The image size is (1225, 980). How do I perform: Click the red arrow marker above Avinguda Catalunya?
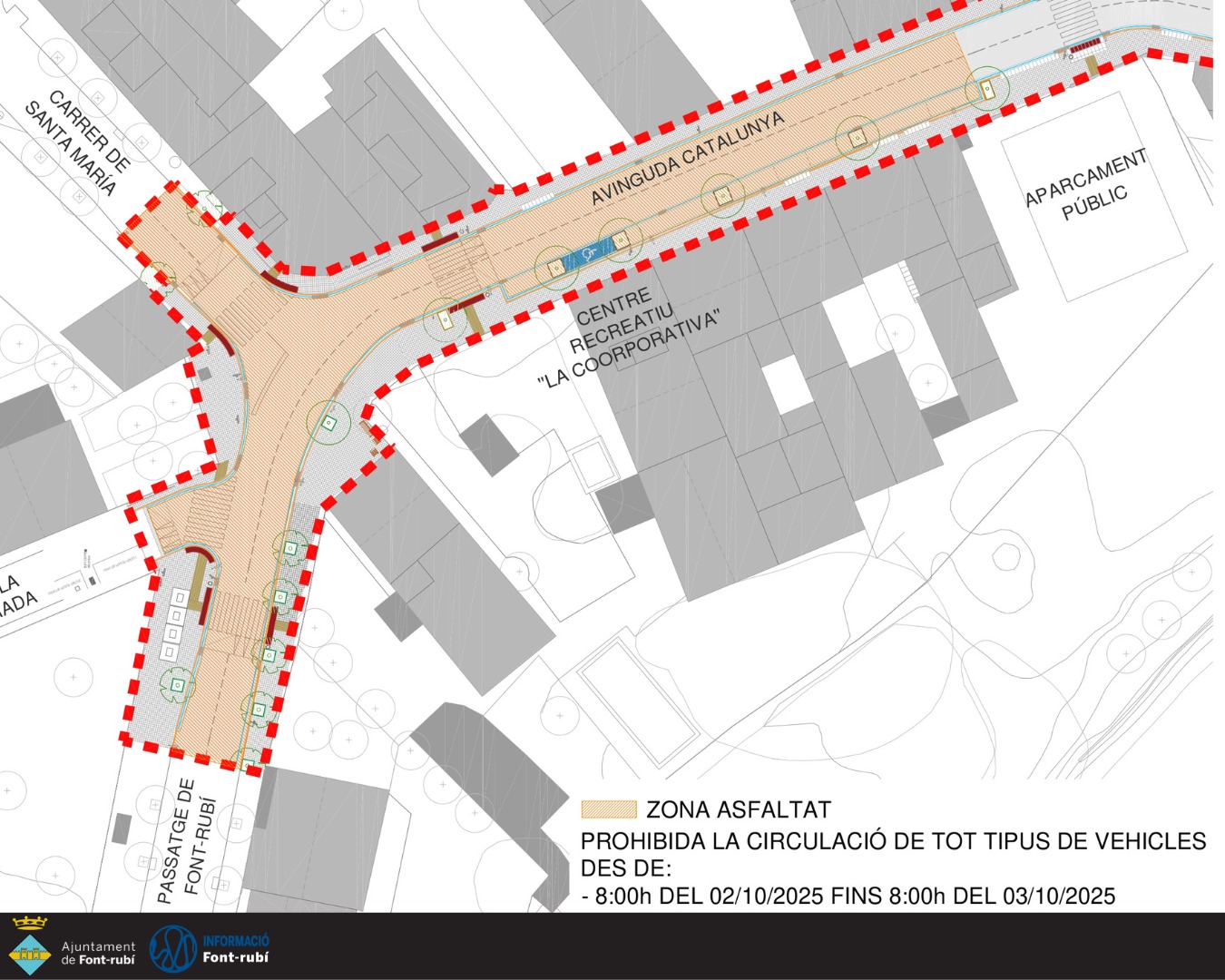click(495, 191)
